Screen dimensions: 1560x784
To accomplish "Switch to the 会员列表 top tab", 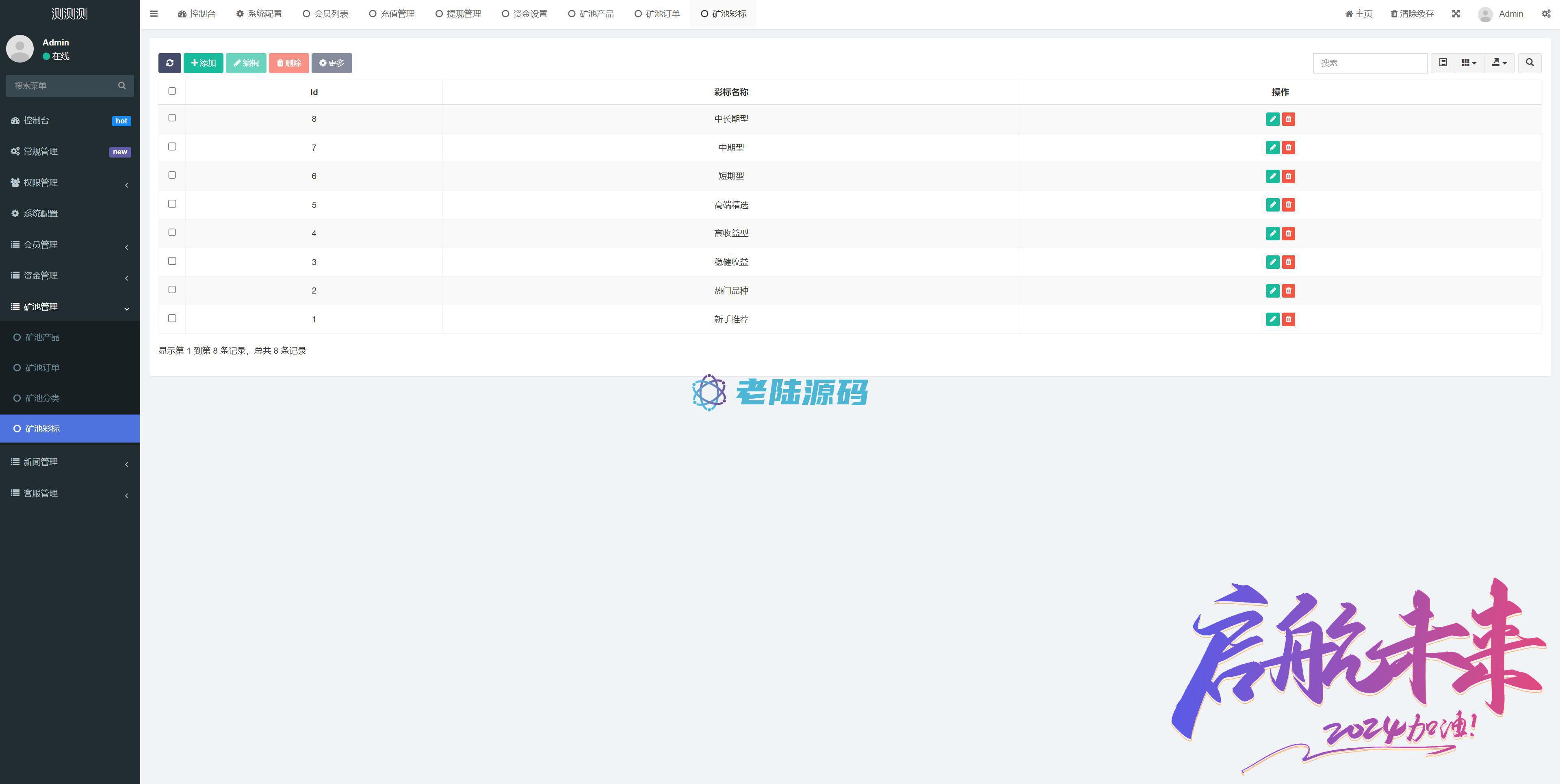I will [326, 13].
